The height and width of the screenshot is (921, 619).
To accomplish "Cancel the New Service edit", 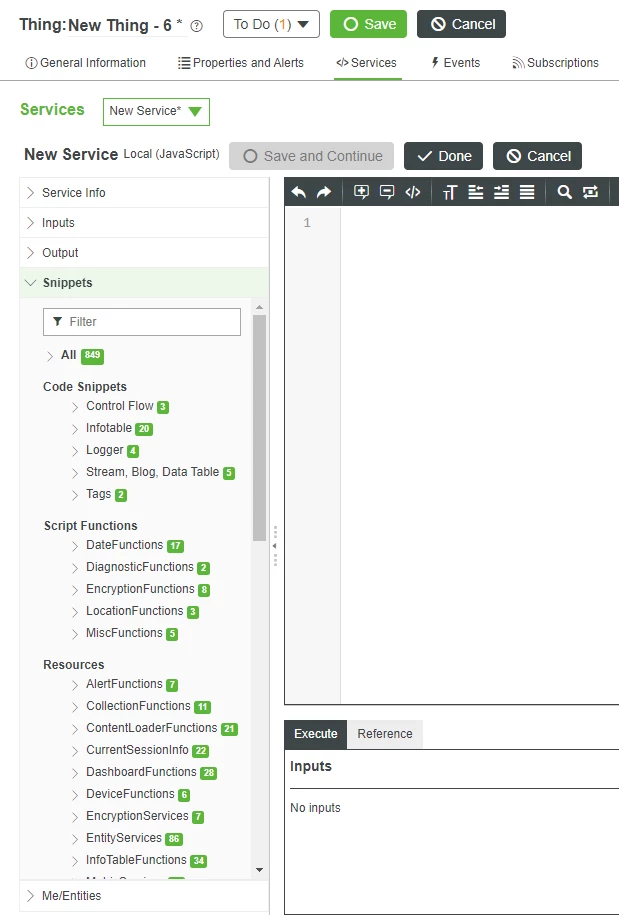I will pyautogui.click(x=537, y=156).
